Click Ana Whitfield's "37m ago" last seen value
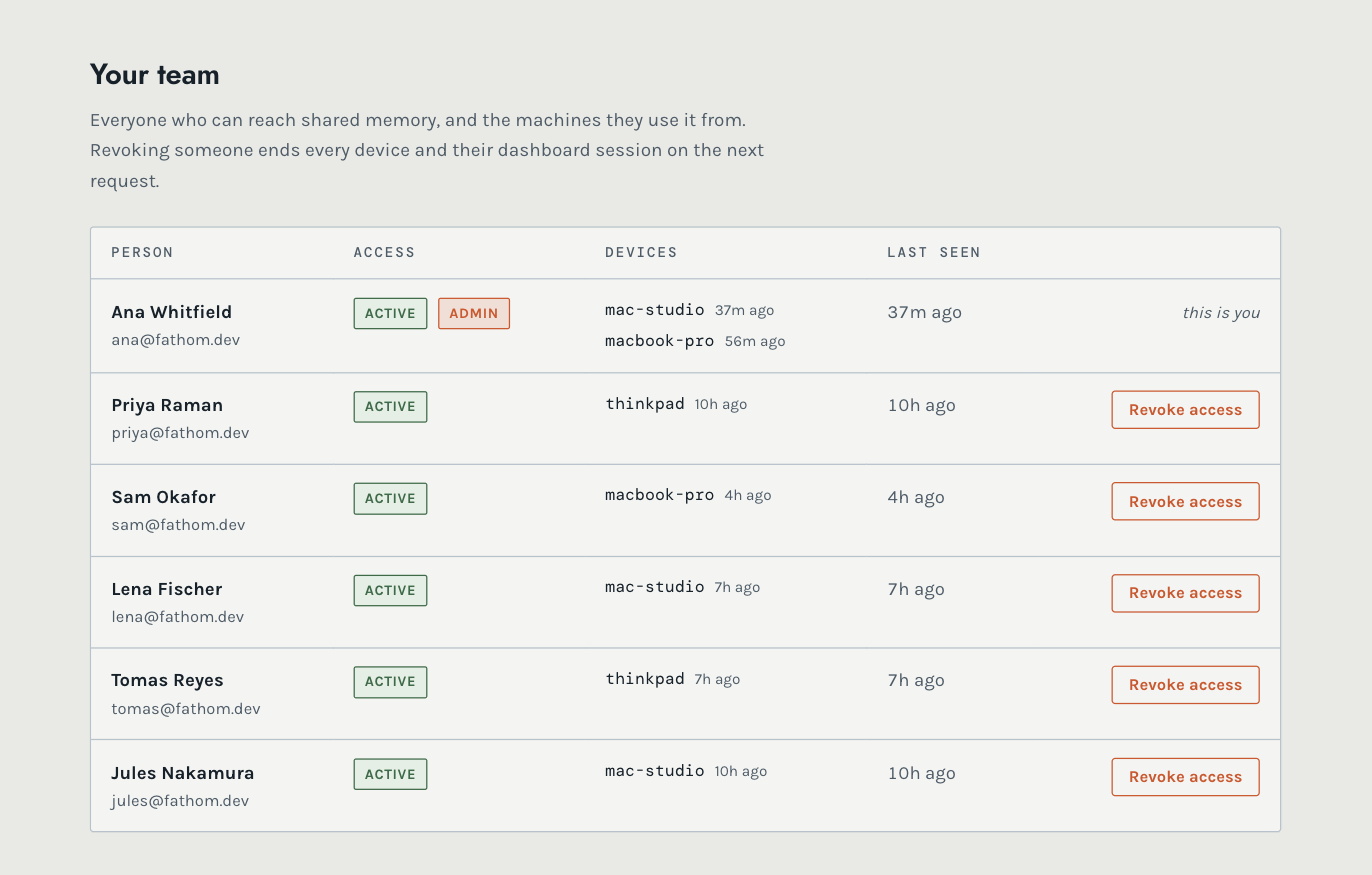The image size is (1372, 875). [924, 312]
